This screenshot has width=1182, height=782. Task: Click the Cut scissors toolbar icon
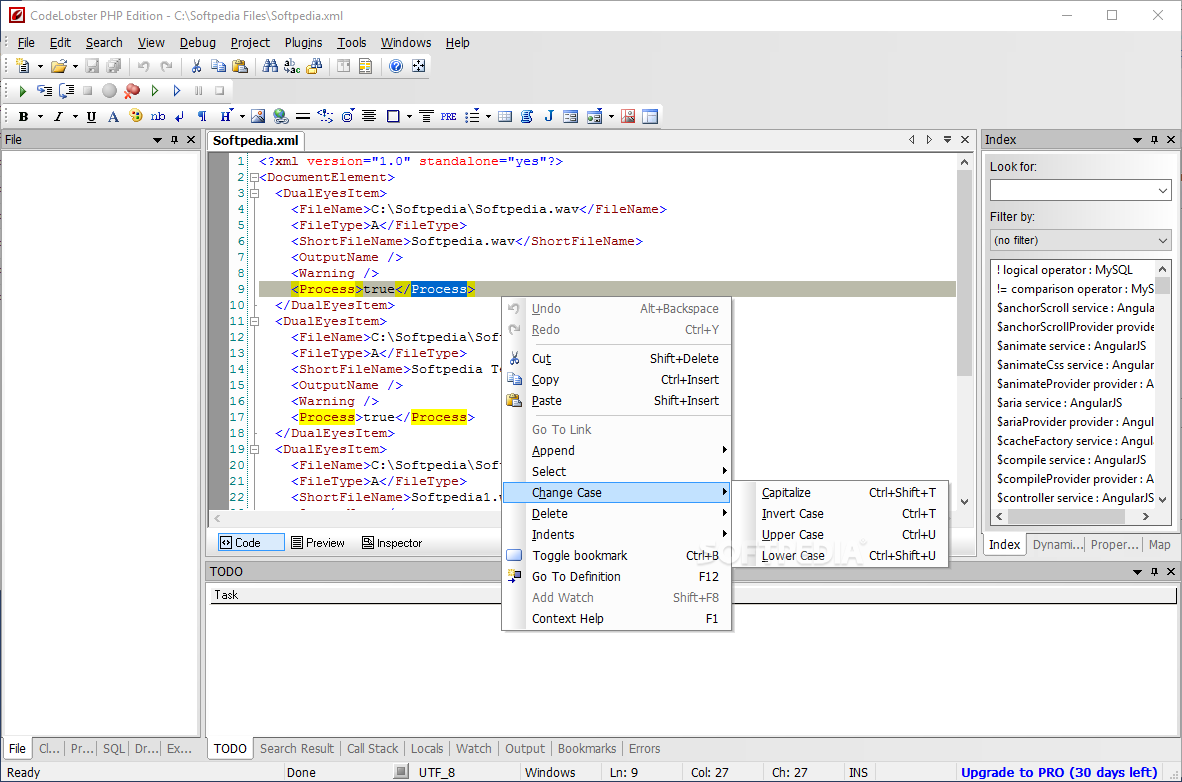click(x=196, y=66)
